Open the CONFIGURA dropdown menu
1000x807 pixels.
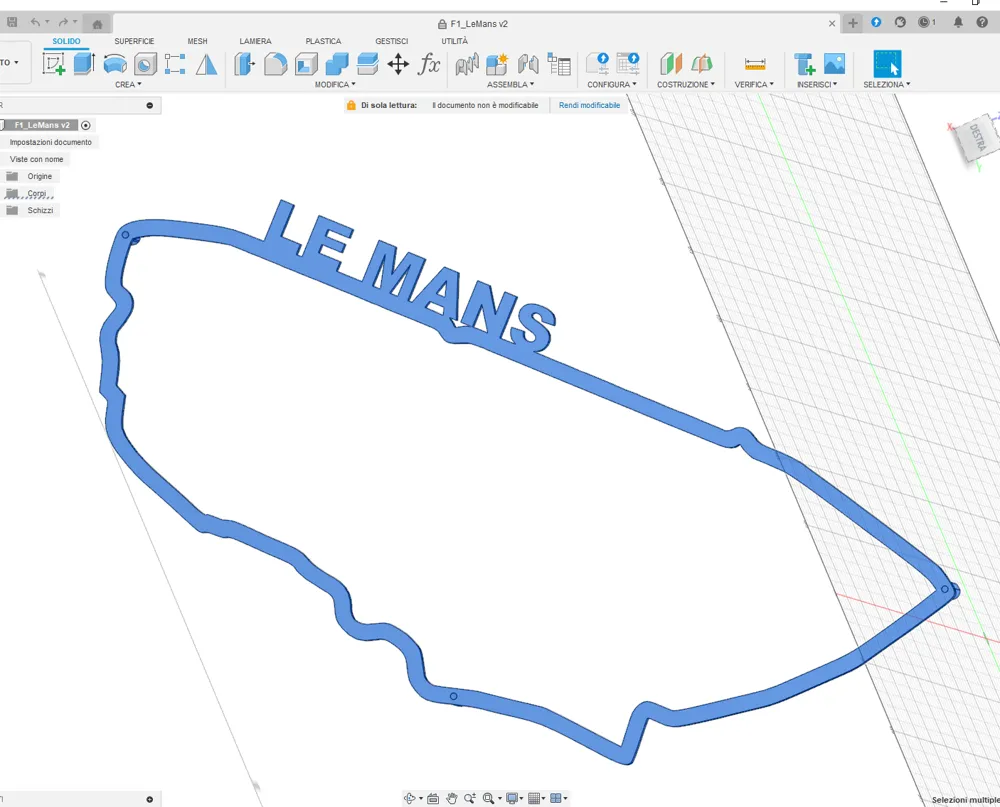pos(612,84)
